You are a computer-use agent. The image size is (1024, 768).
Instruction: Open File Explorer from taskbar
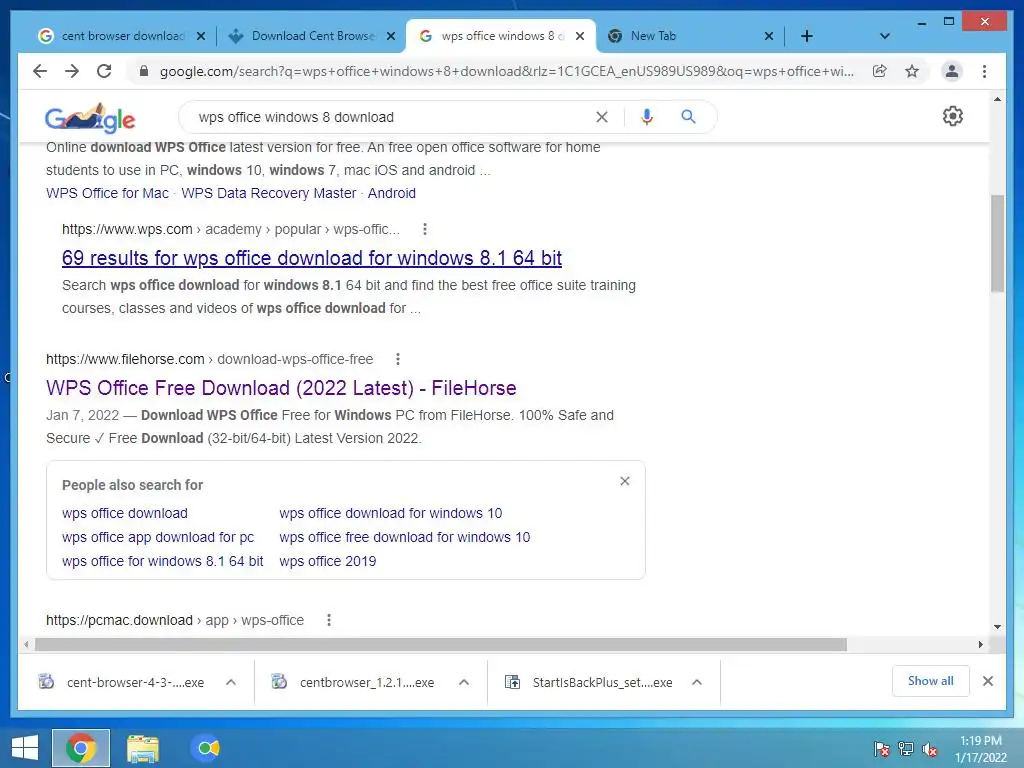[143, 748]
